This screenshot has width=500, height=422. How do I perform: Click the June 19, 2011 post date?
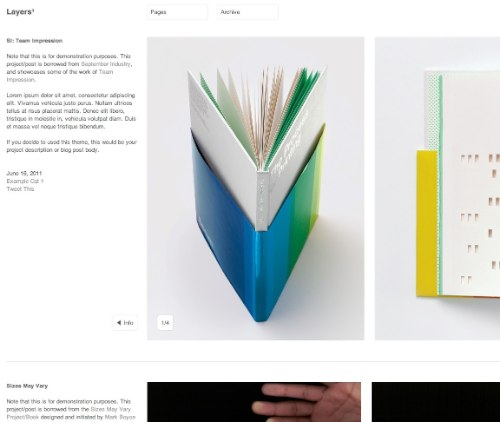[x=24, y=173]
